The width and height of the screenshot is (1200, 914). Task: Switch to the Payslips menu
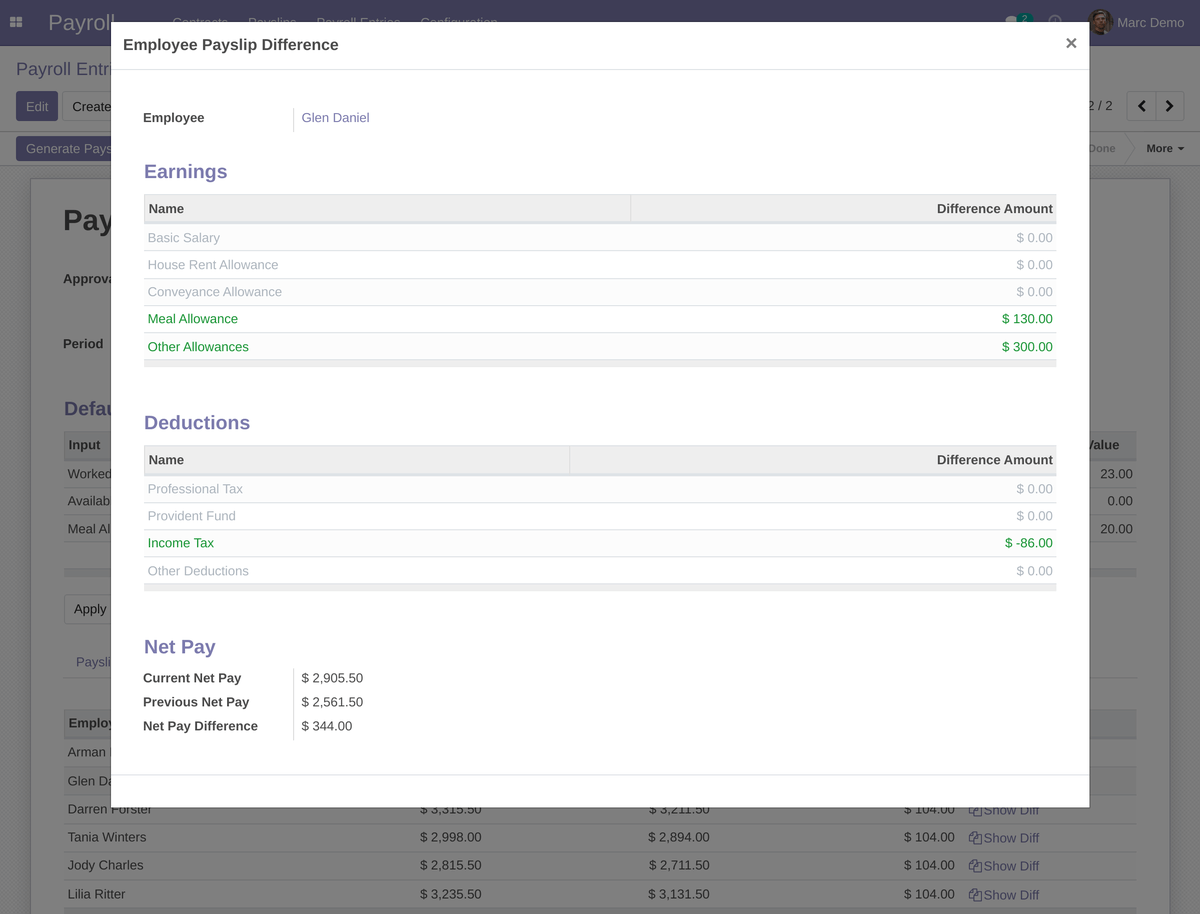tap(270, 21)
